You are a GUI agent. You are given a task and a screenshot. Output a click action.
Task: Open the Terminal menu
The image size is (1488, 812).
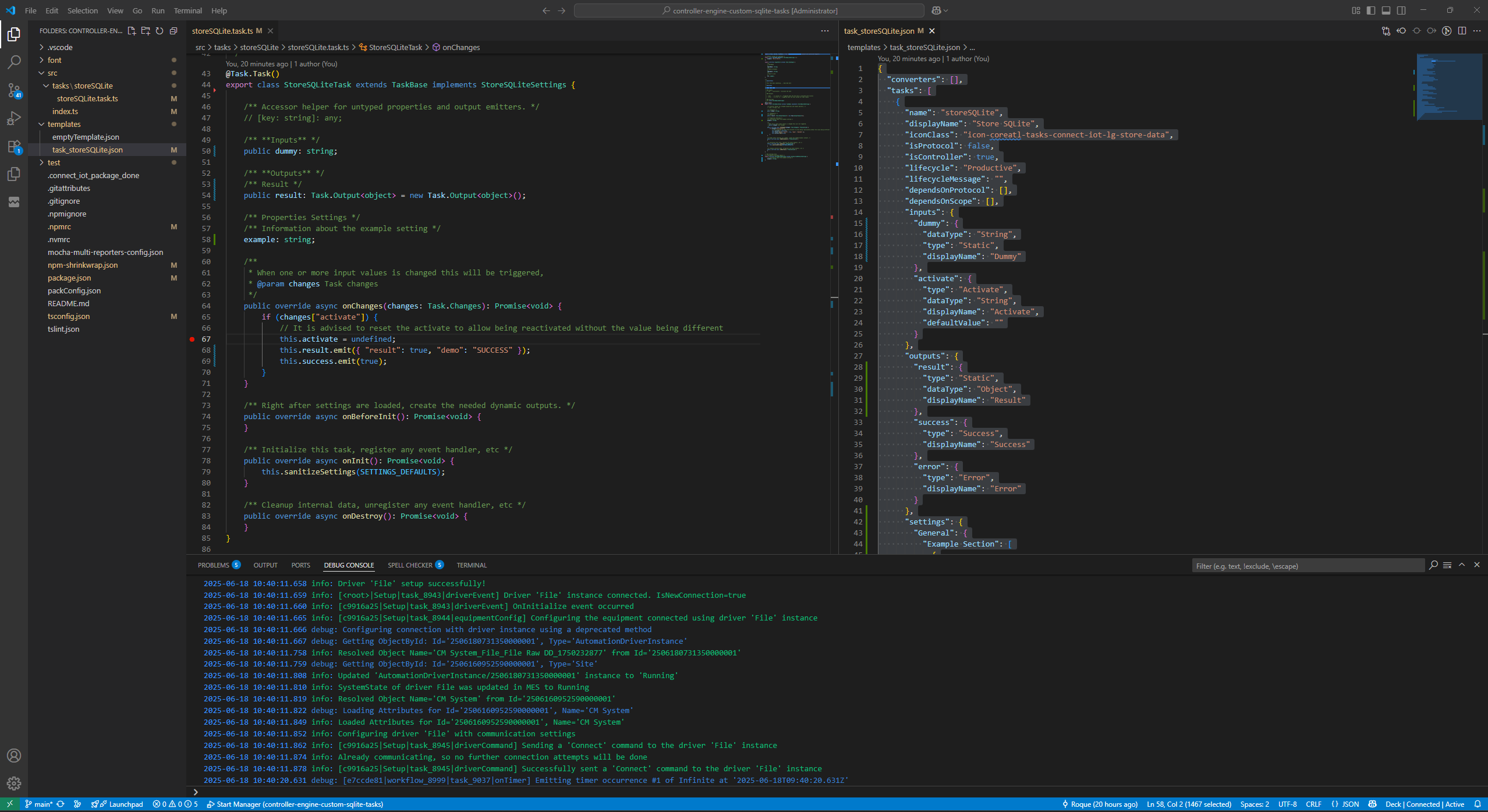click(x=187, y=10)
